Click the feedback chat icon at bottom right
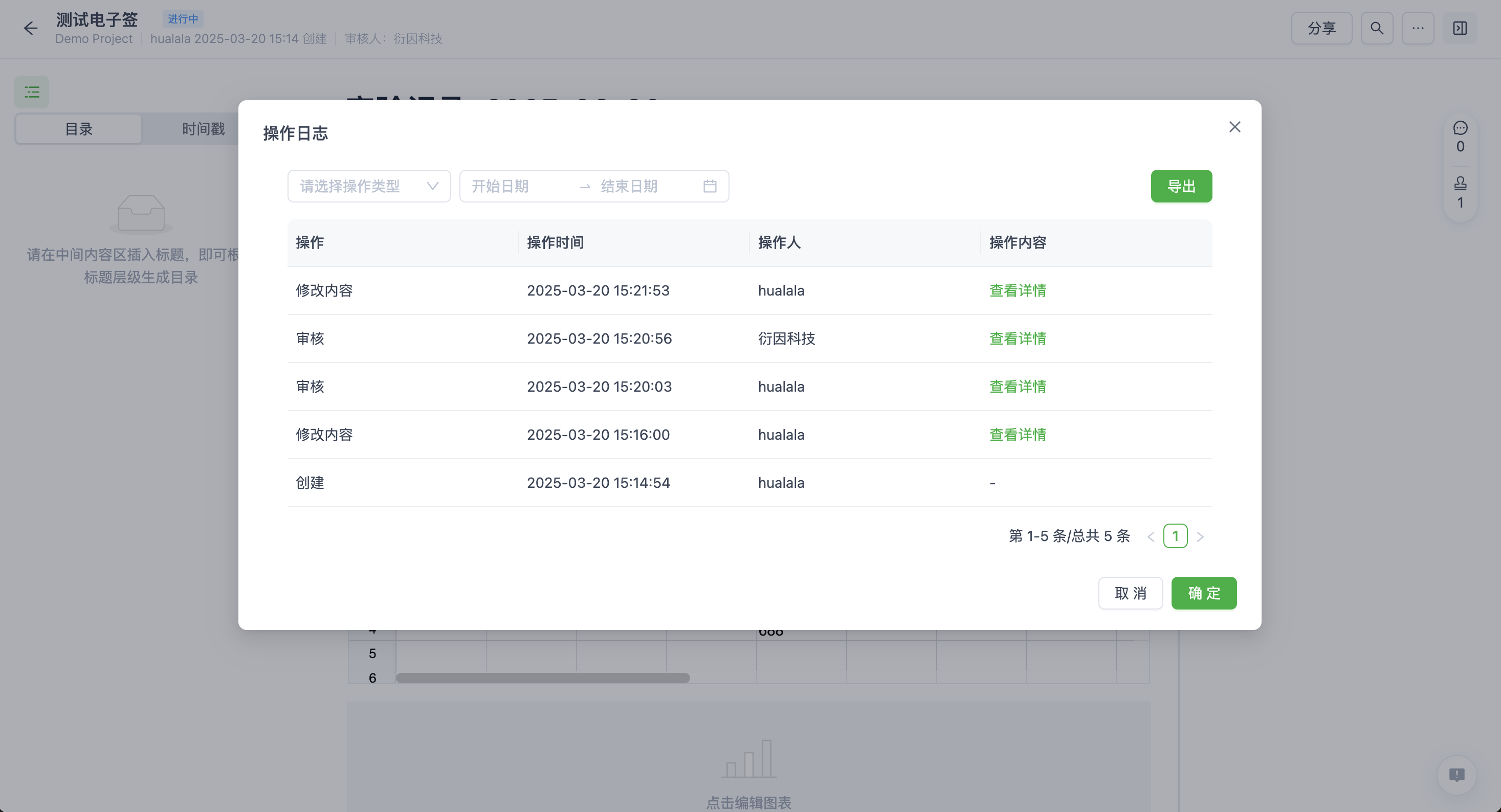Viewport: 1501px width, 812px height. pos(1456,774)
